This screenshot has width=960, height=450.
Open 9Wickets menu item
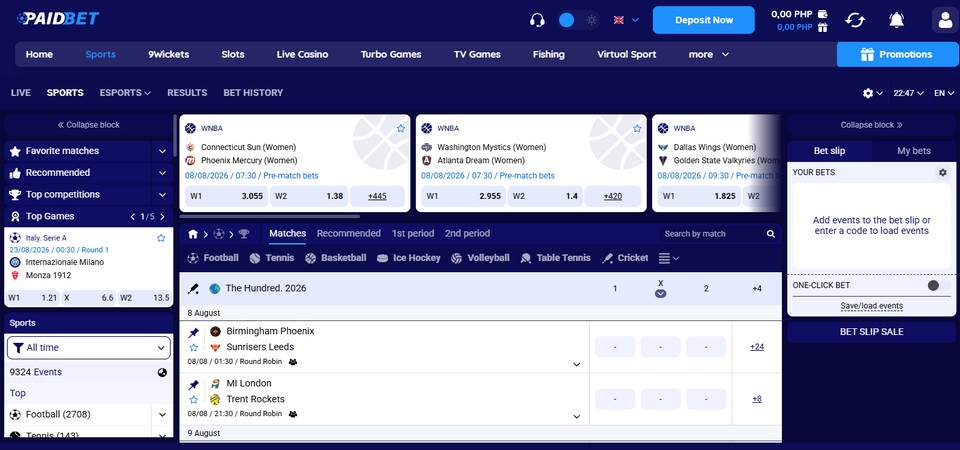[x=168, y=54]
